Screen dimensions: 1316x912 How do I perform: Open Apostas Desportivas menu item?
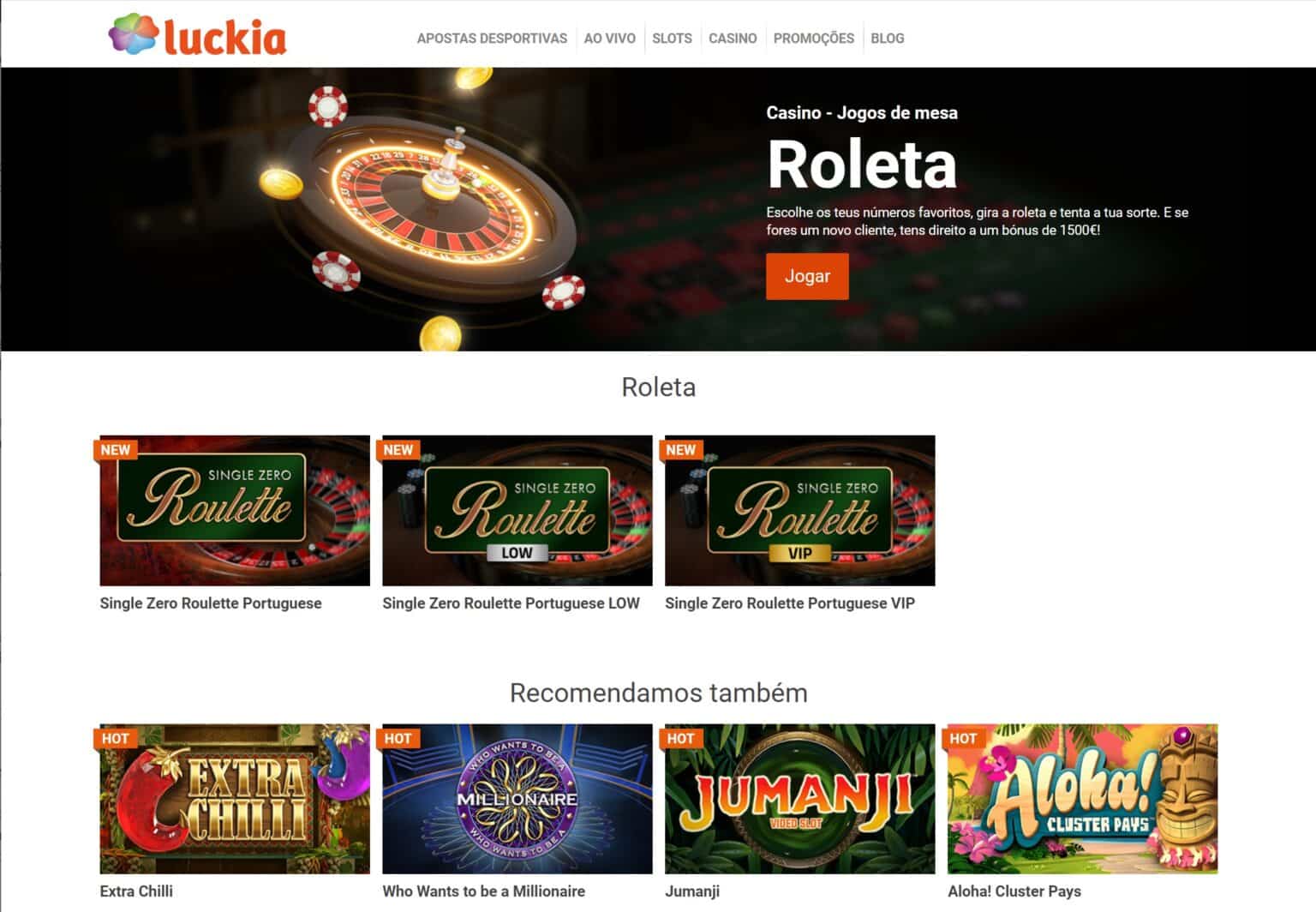click(x=492, y=39)
